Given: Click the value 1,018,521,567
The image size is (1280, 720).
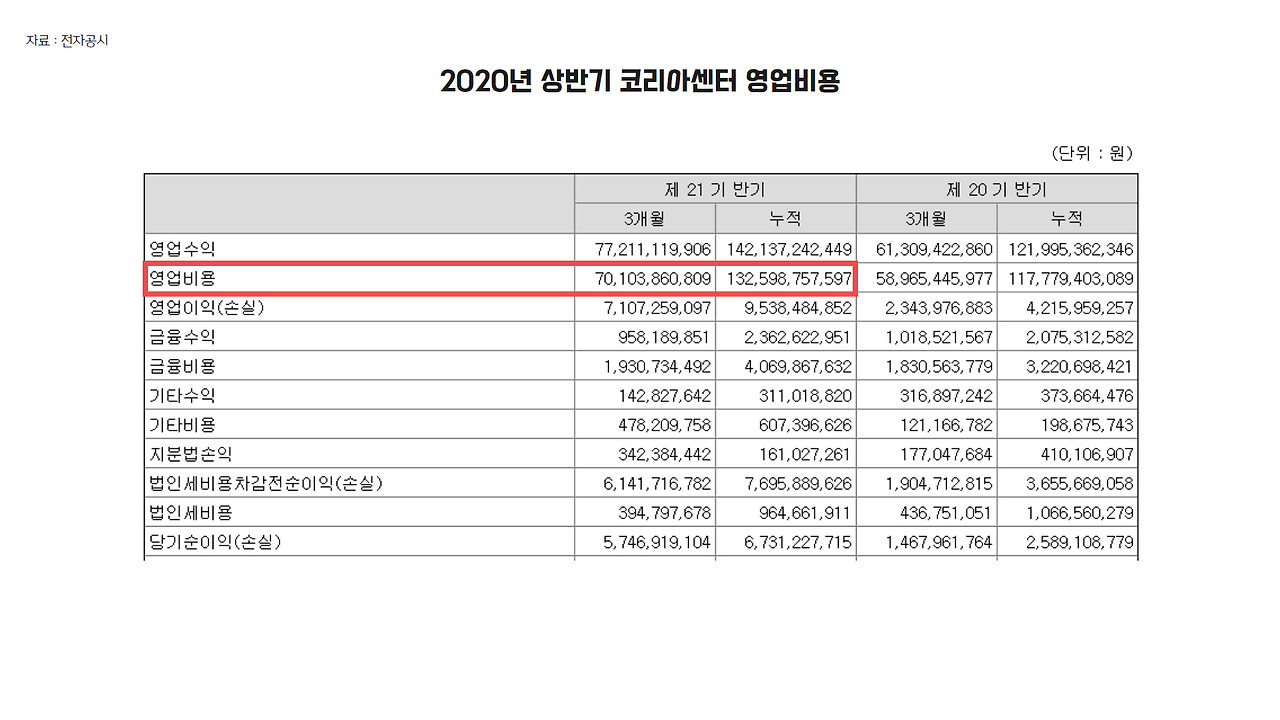Looking at the screenshot, I should pyautogui.click(x=939, y=337).
